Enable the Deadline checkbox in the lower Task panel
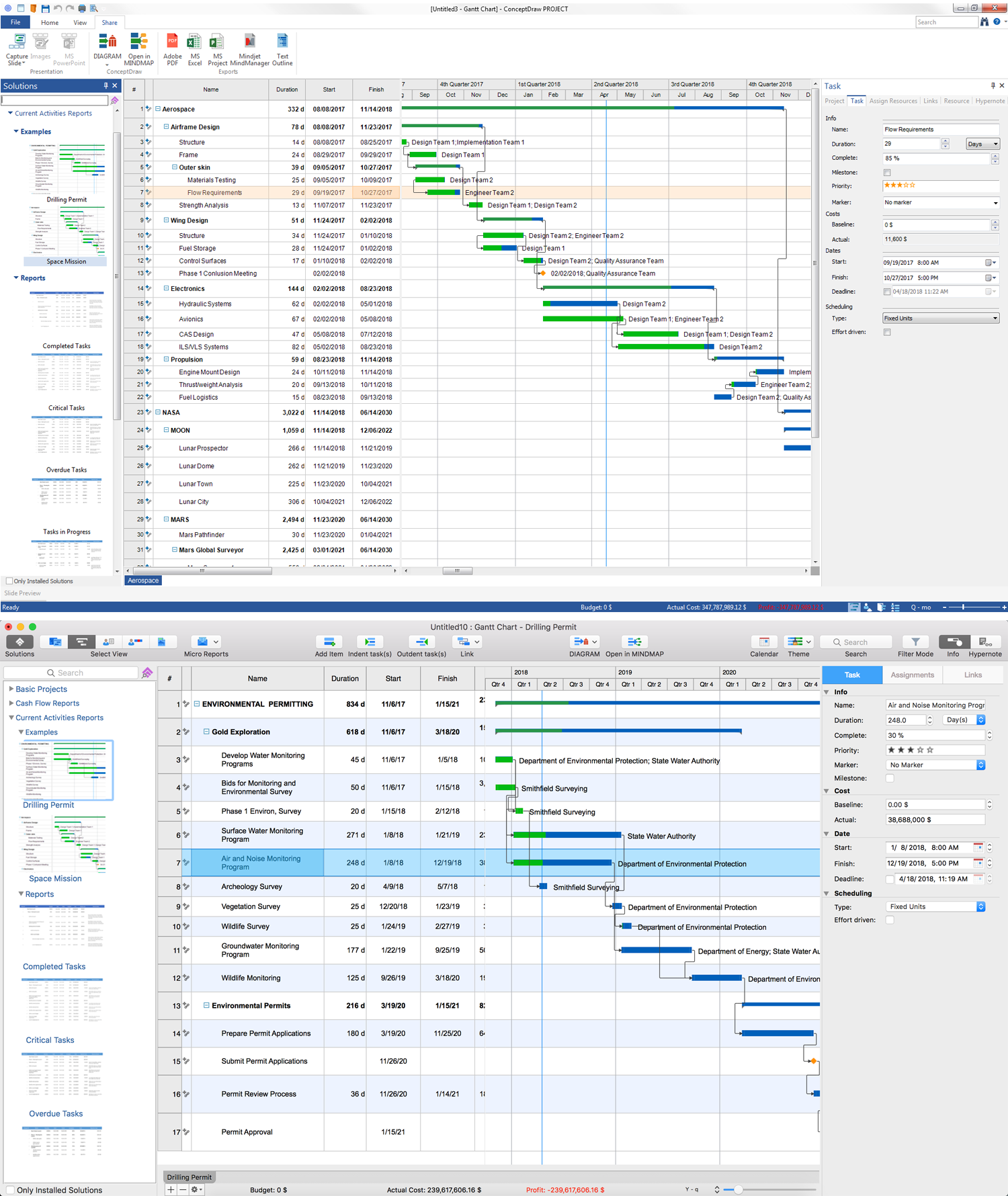This screenshot has width=1008, height=1196. pos(890,879)
